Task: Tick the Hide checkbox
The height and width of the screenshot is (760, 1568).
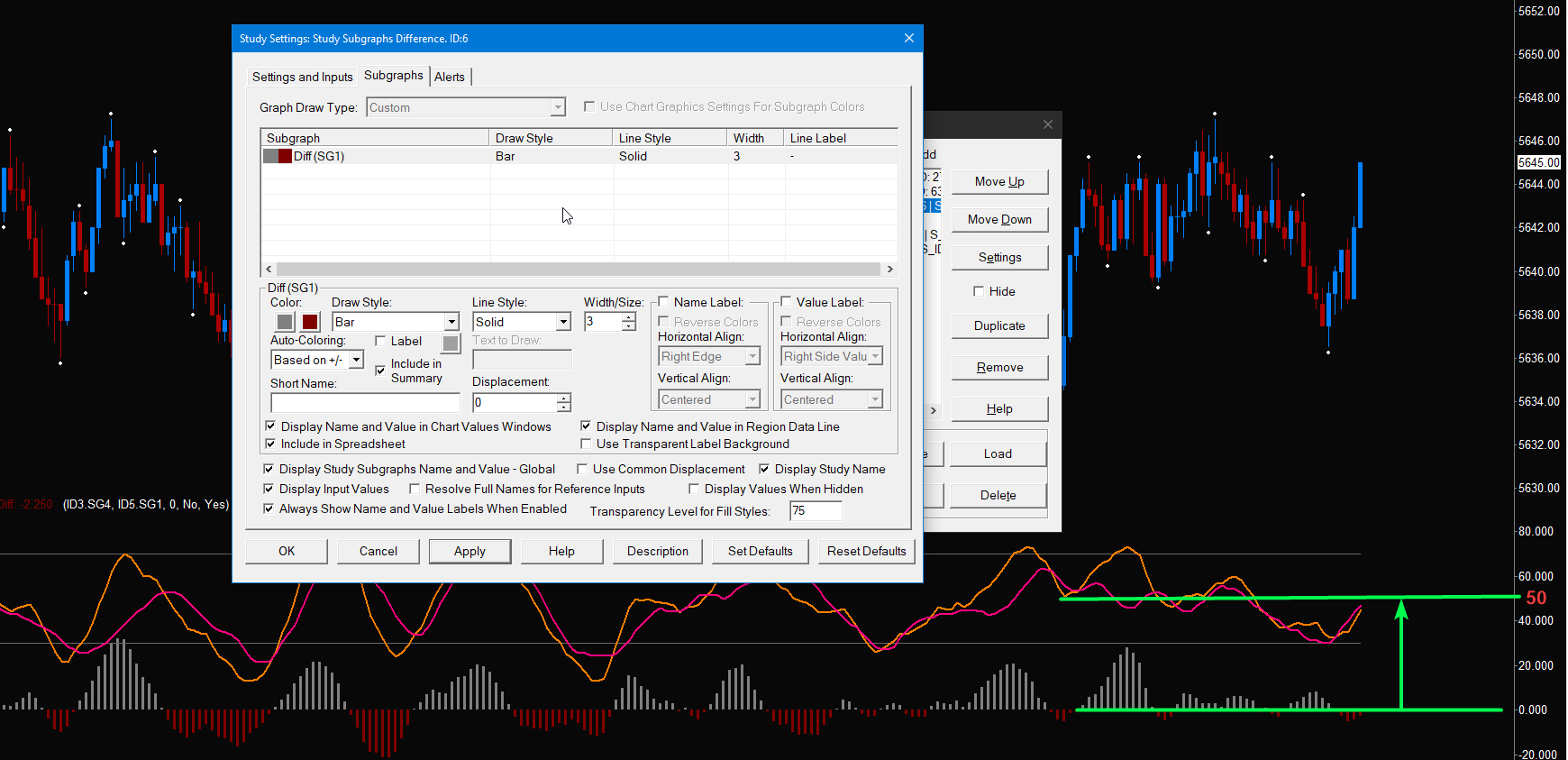Action: pos(979,291)
